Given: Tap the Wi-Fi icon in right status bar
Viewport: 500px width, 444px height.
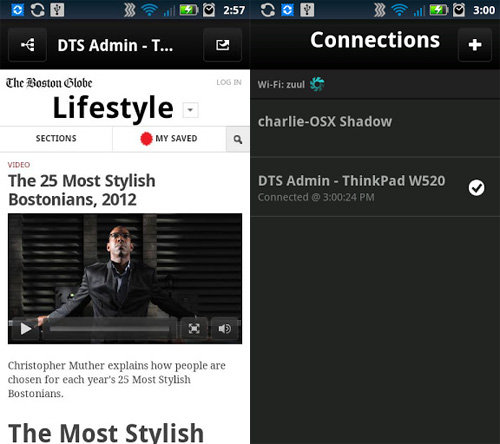Looking at the screenshot, I should tap(399, 10).
